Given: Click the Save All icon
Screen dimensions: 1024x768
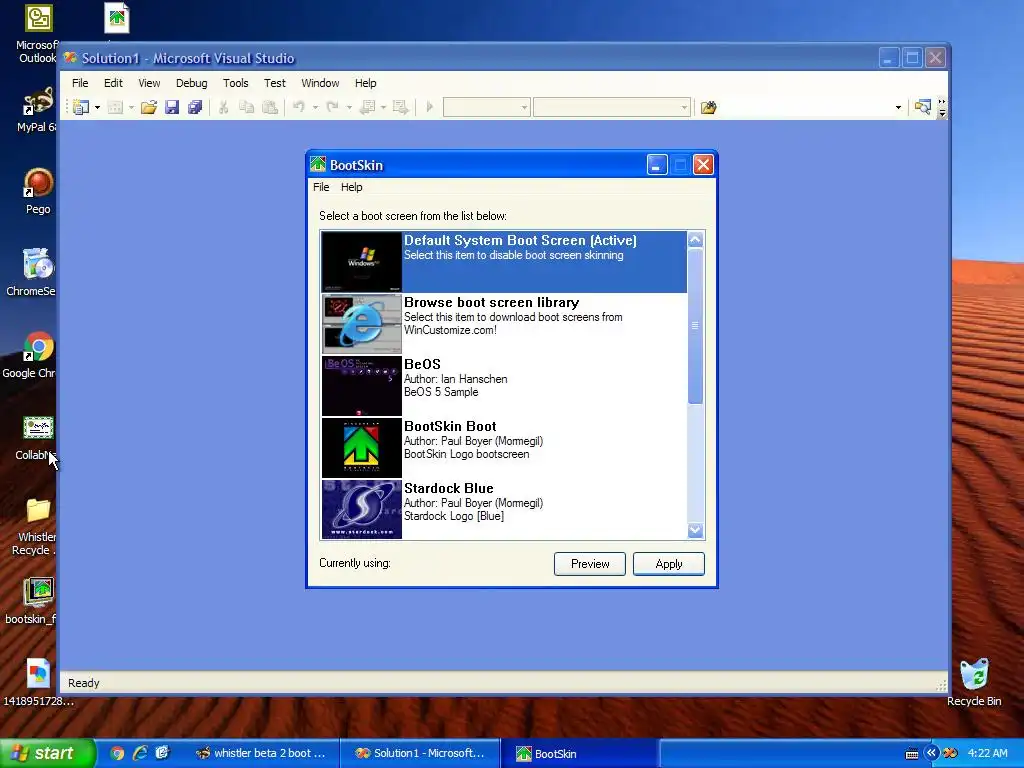Looking at the screenshot, I should click(195, 107).
